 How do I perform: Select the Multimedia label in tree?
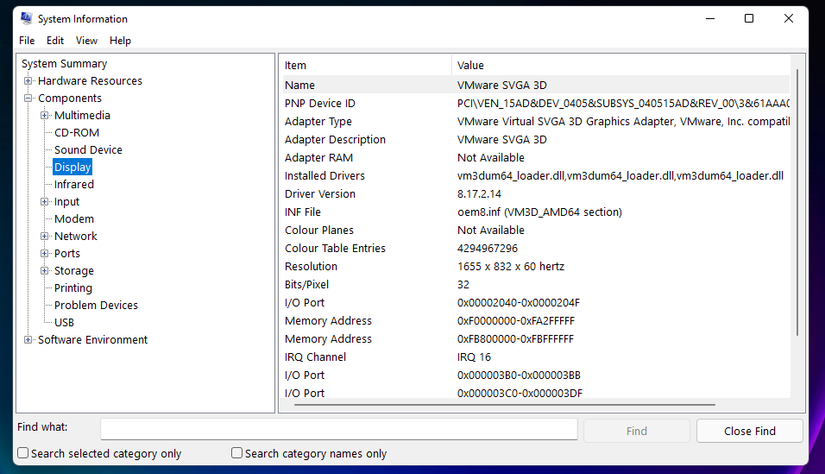click(x=82, y=116)
